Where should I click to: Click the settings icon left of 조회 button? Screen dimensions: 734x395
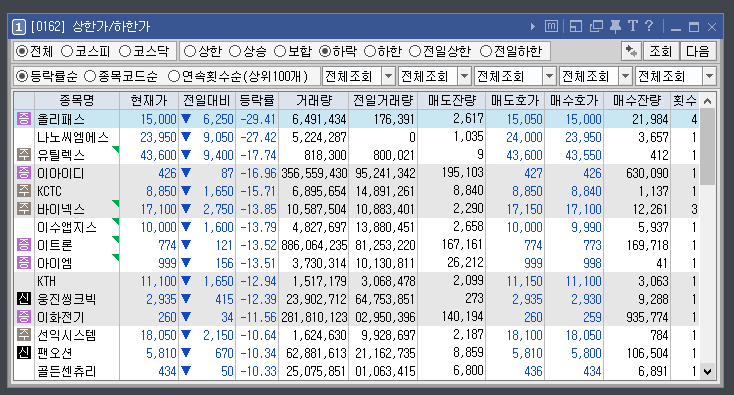pyautogui.click(x=631, y=51)
